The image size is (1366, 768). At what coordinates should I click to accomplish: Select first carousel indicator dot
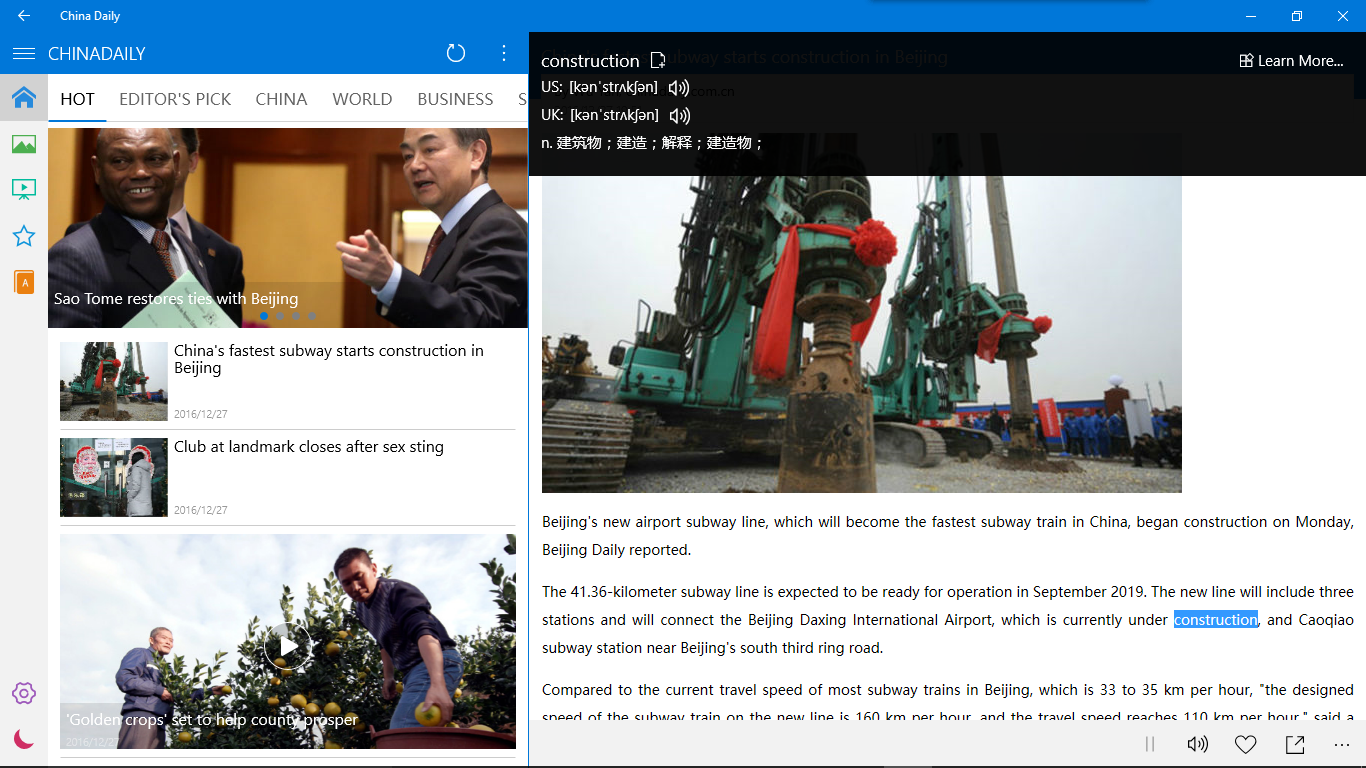pyautogui.click(x=264, y=316)
